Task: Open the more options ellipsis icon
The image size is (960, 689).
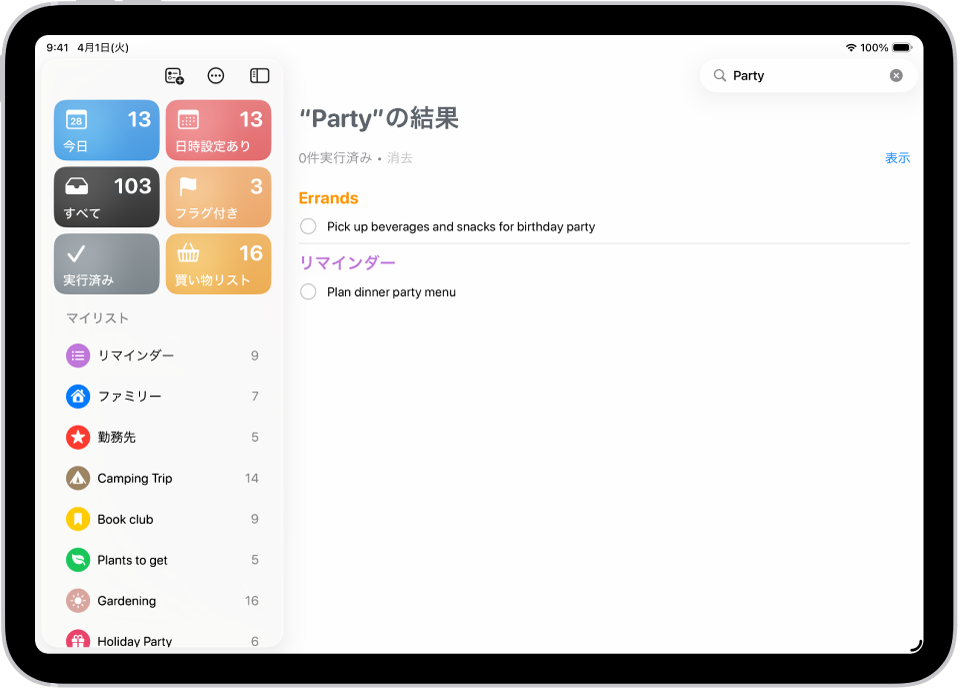Action: tap(216, 76)
